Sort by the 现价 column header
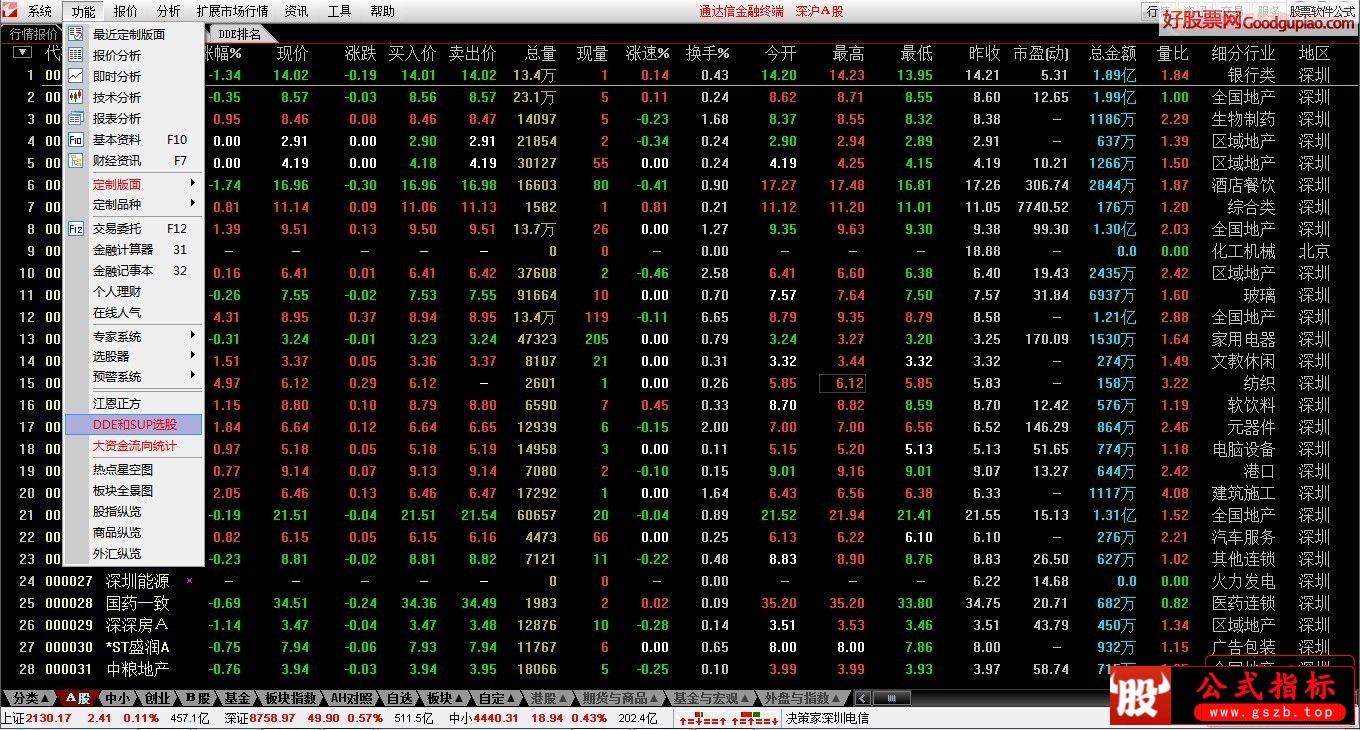1360x730 pixels. [x=292, y=53]
